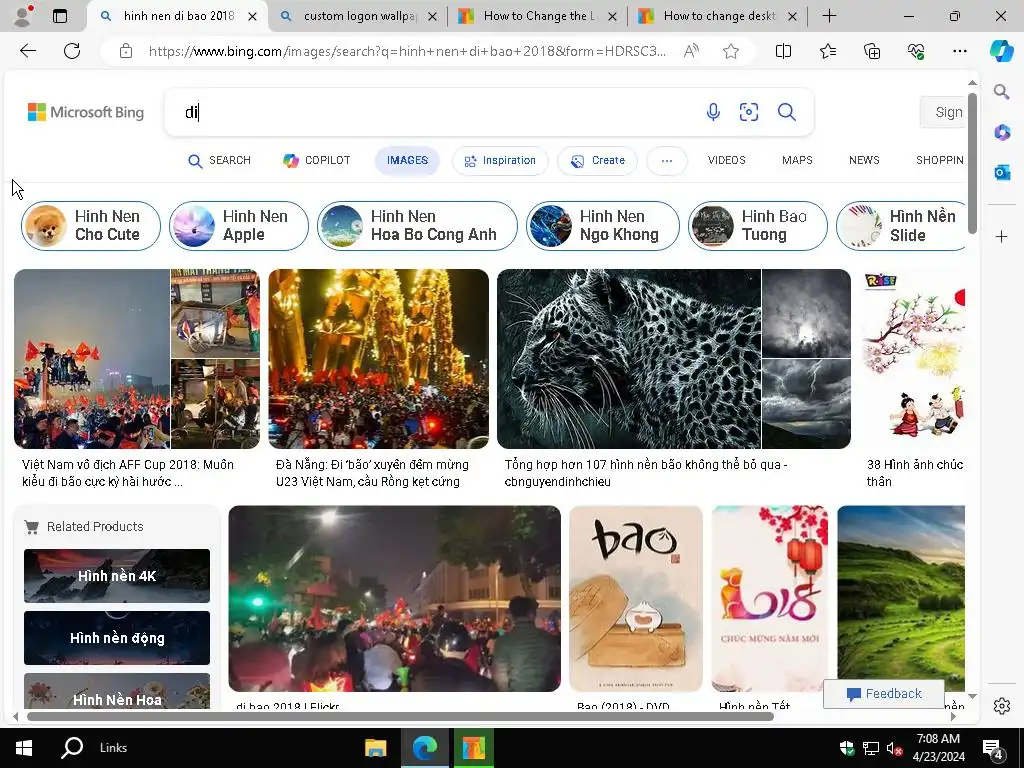The image size is (1024, 768).
Task: Open the SEARCH results menu
Action: click(x=219, y=161)
